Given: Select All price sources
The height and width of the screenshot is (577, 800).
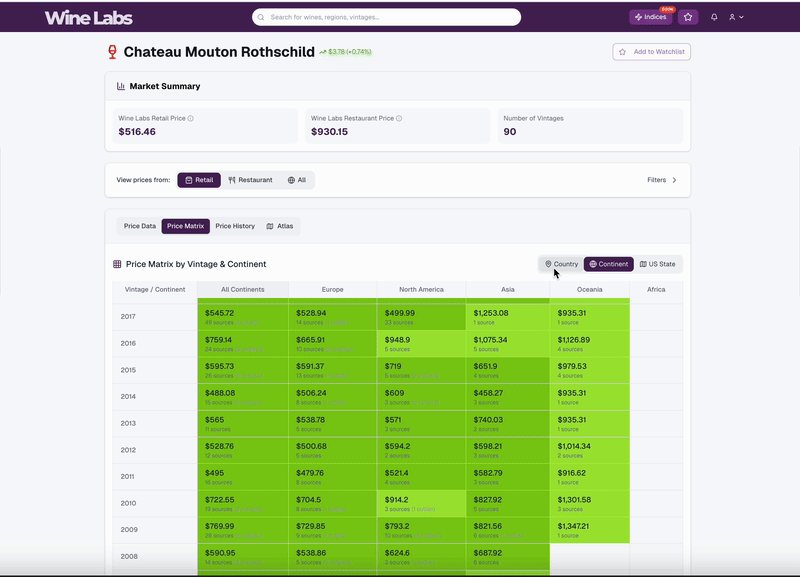Looking at the screenshot, I should coord(296,180).
